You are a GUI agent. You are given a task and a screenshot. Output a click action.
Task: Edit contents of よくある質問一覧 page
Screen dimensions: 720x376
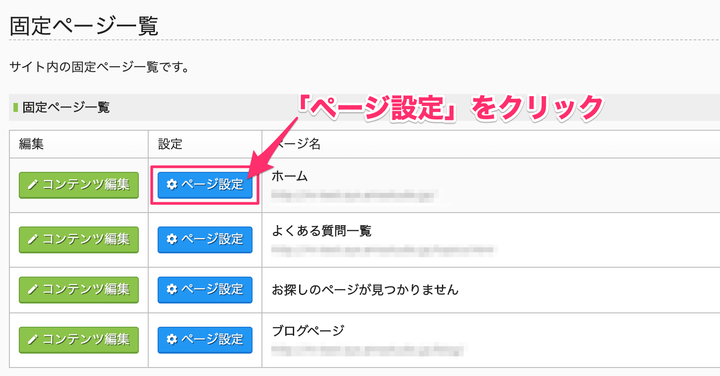[79, 240]
